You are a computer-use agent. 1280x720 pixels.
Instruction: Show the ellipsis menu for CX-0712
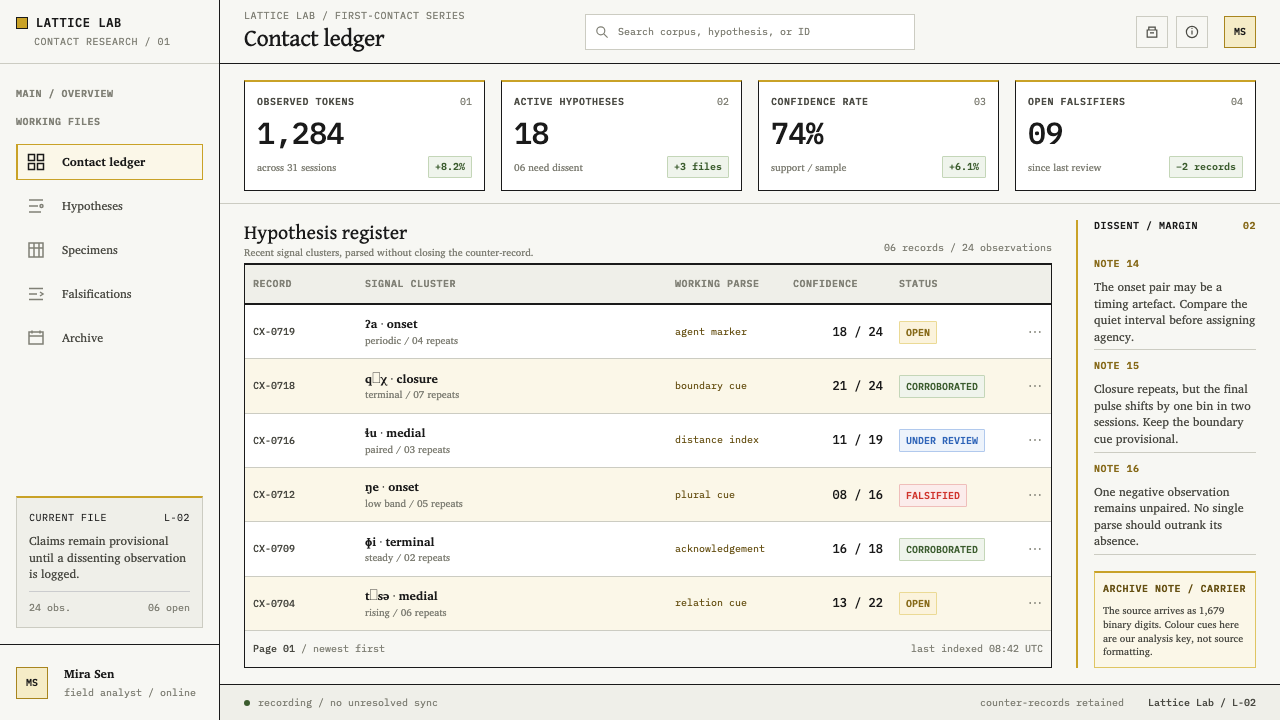(x=1035, y=495)
